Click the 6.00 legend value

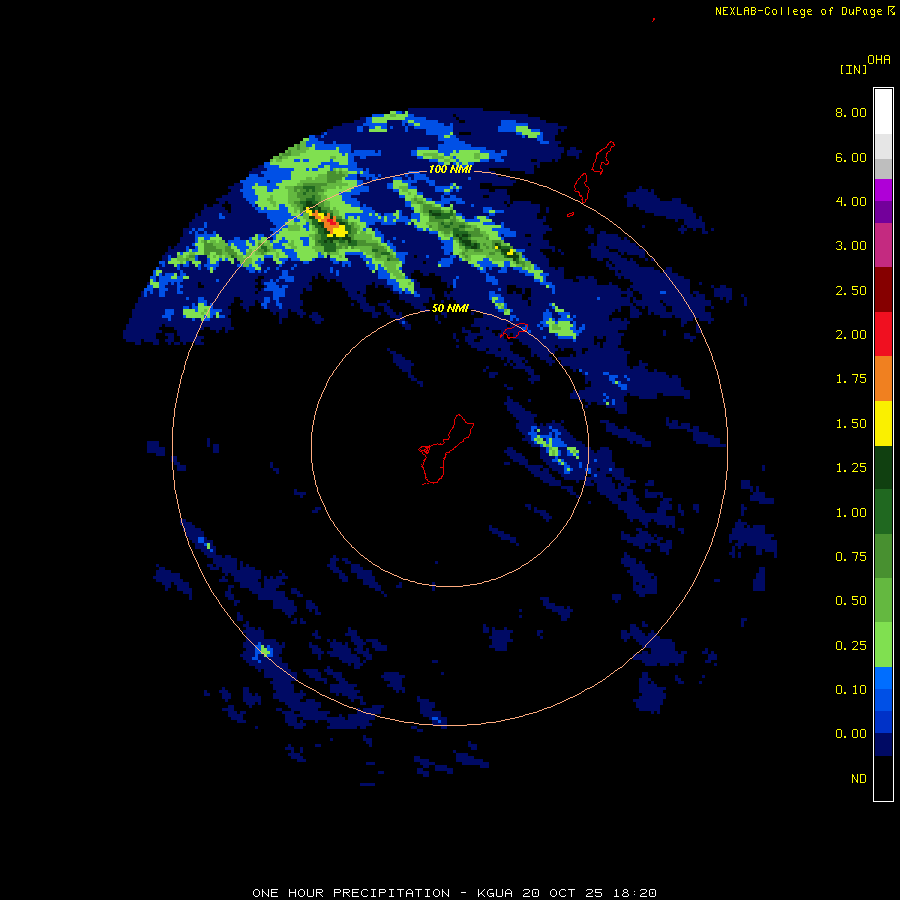[851, 157]
